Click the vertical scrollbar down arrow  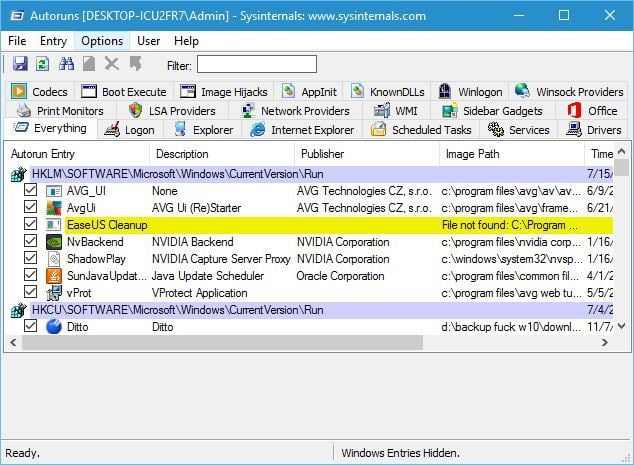[622, 326]
